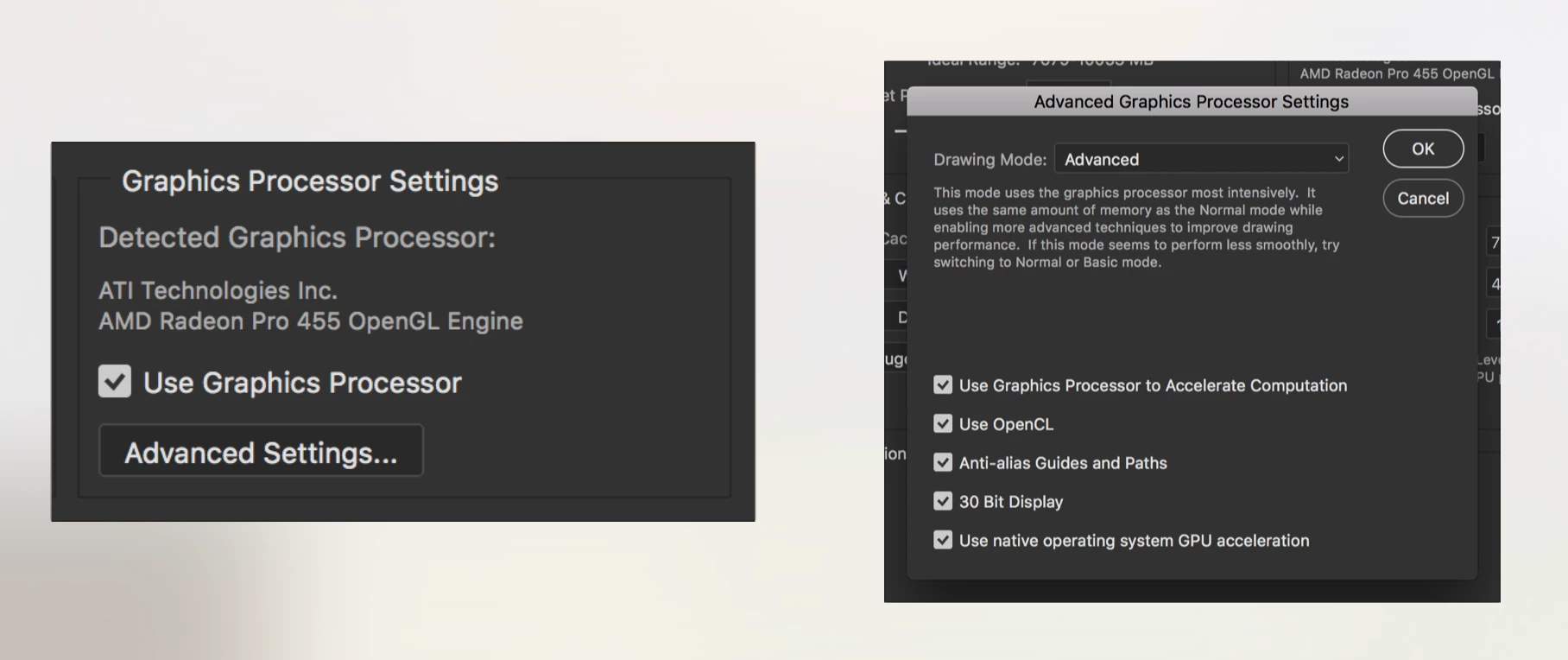Click the Advanced Graphics Processor Settings title bar
The image size is (1568, 660).
click(1192, 102)
